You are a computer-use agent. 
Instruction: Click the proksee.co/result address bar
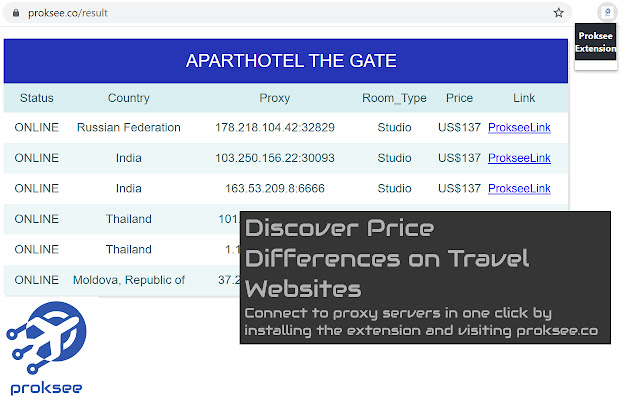pos(287,13)
